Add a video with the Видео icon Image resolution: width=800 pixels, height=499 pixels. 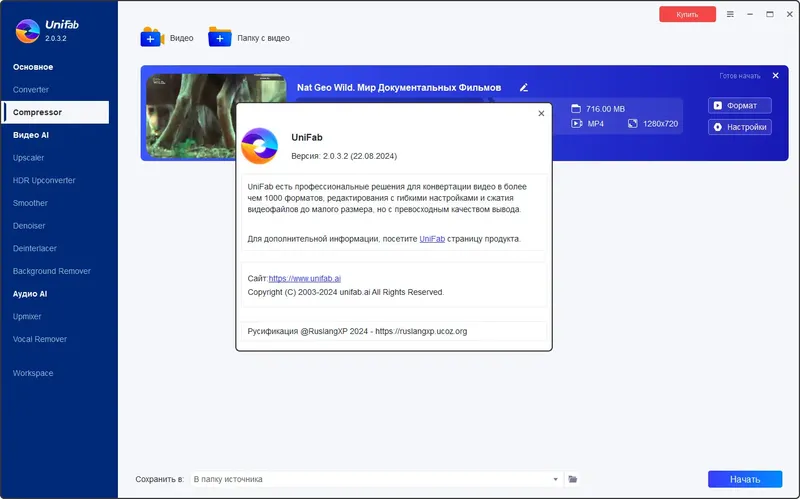click(x=152, y=37)
